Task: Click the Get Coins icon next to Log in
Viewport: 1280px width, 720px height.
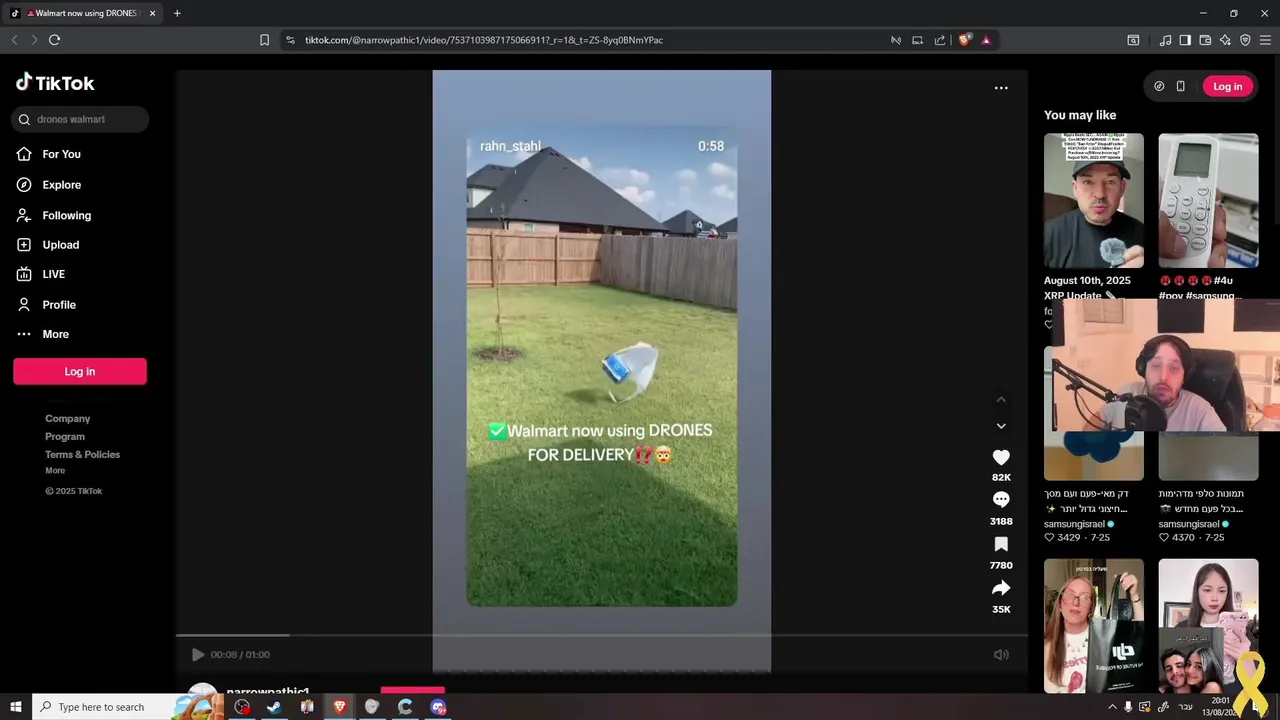Action: pyautogui.click(x=1159, y=86)
